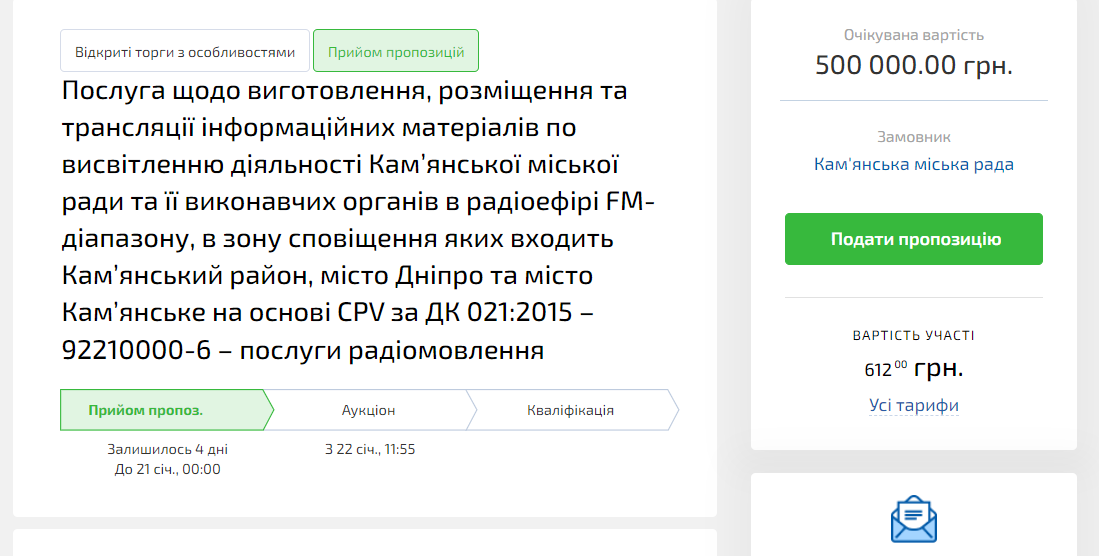Select the 'Кваліфікація' stage step
This screenshot has width=1099, height=556.
[570, 410]
